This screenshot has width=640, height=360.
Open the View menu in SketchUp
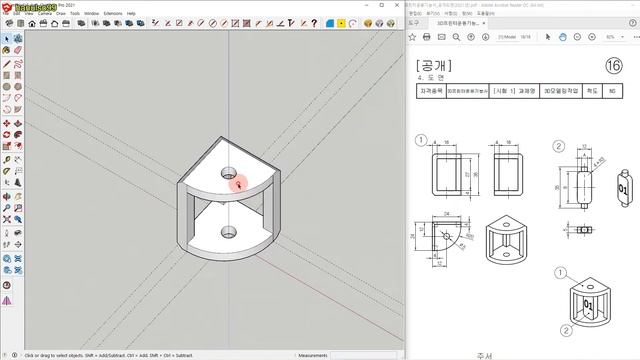(x=29, y=13)
